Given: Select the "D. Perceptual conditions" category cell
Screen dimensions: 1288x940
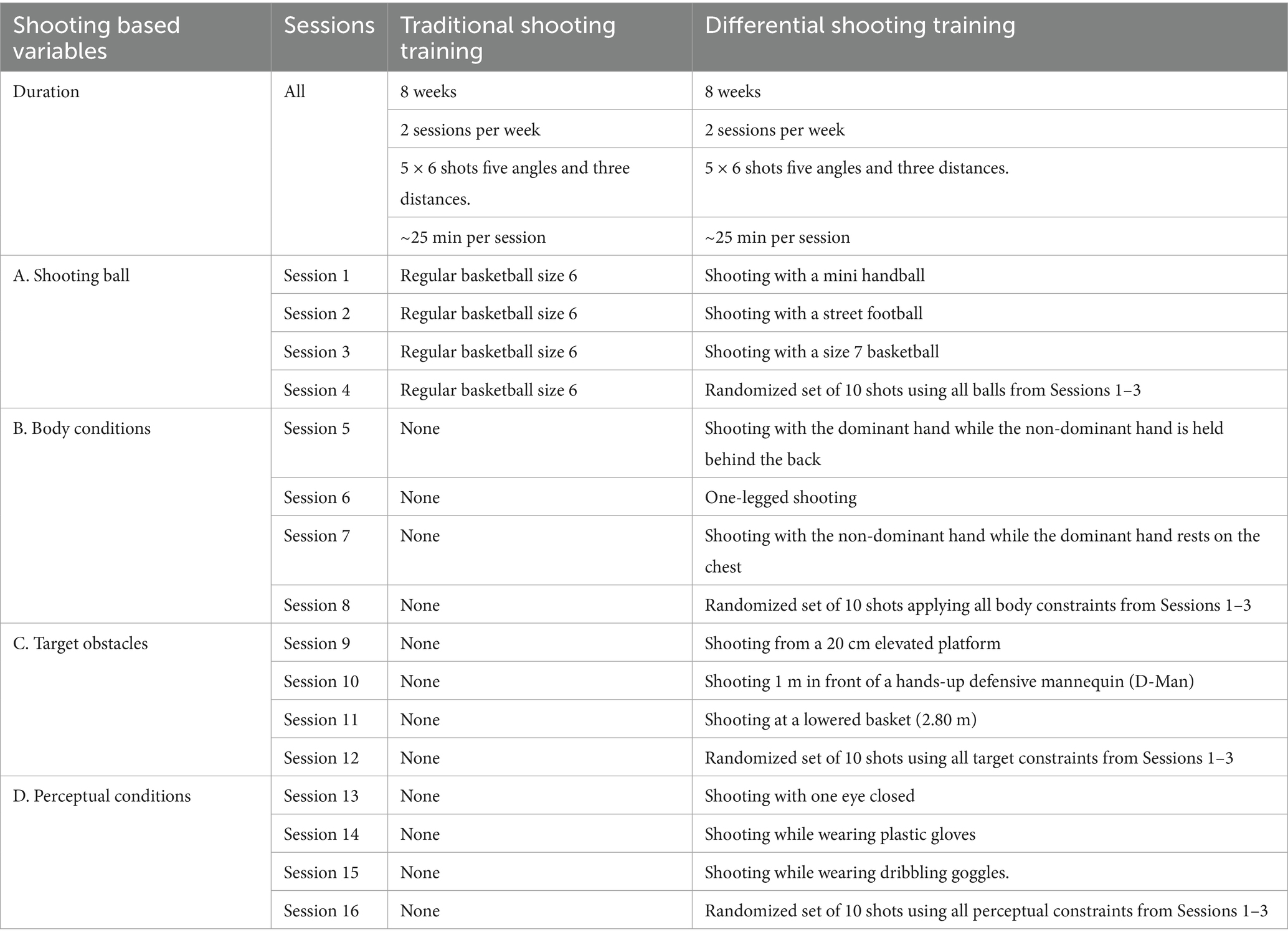Looking at the screenshot, I should (102, 796).
